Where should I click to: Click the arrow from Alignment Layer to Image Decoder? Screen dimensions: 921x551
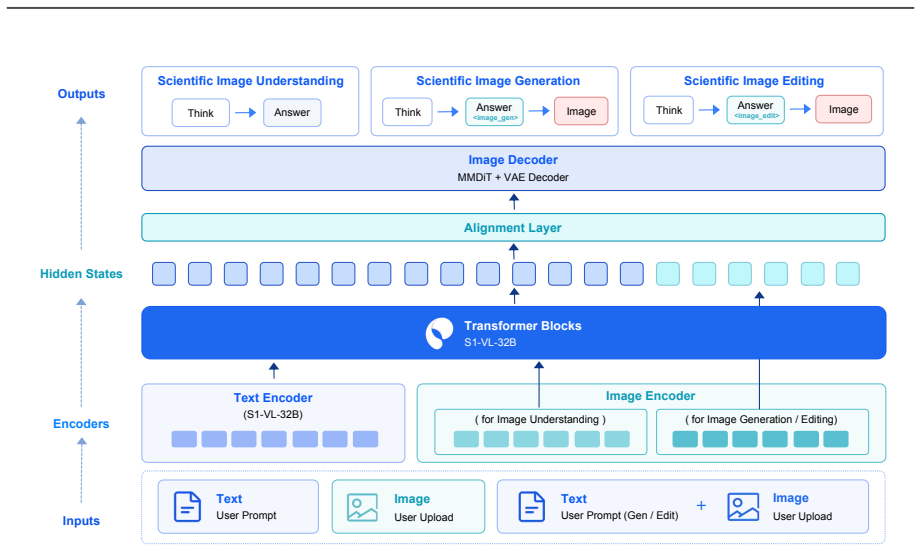[x=514, y=201]
